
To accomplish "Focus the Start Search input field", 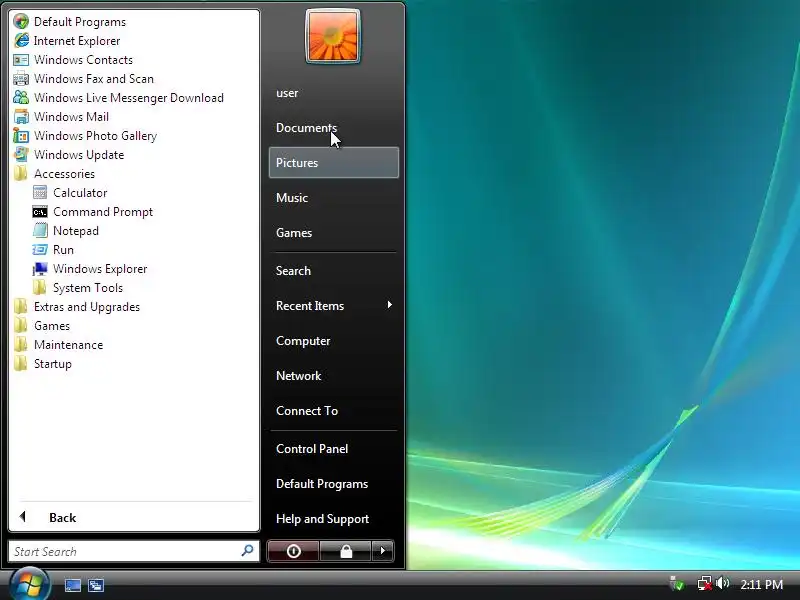I will 134,551.
